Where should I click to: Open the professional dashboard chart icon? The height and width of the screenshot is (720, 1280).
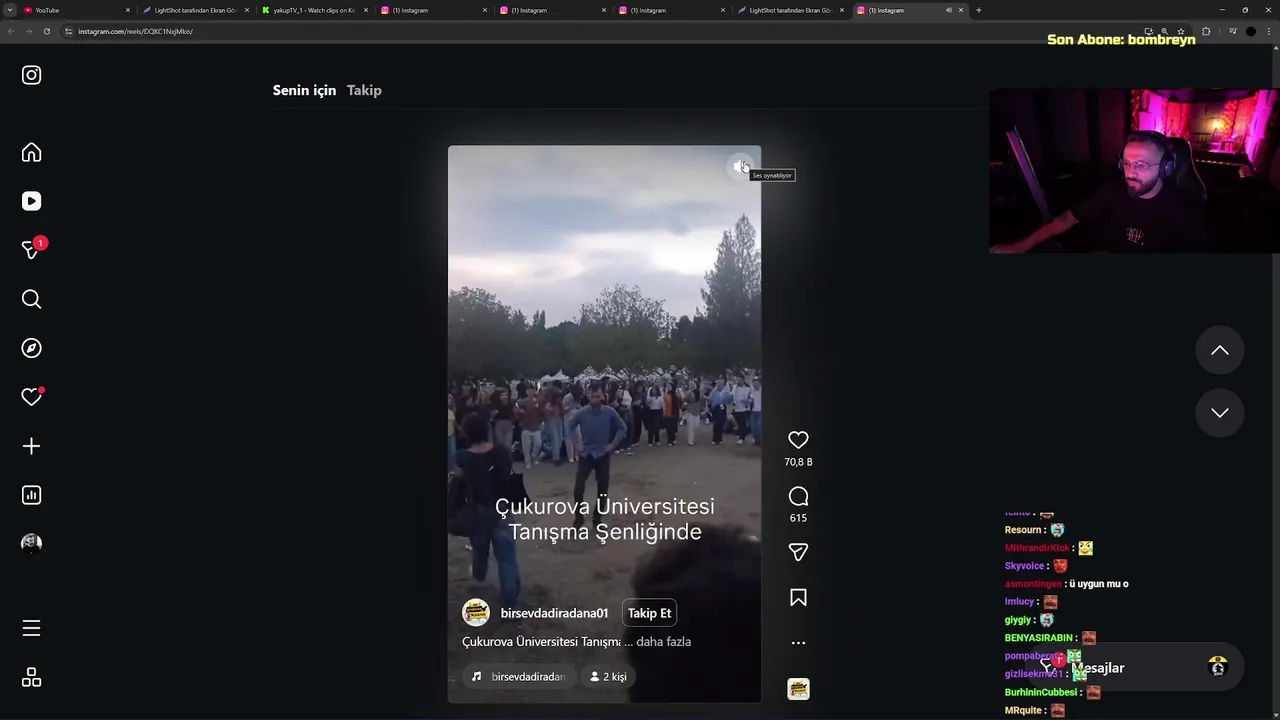31,495
